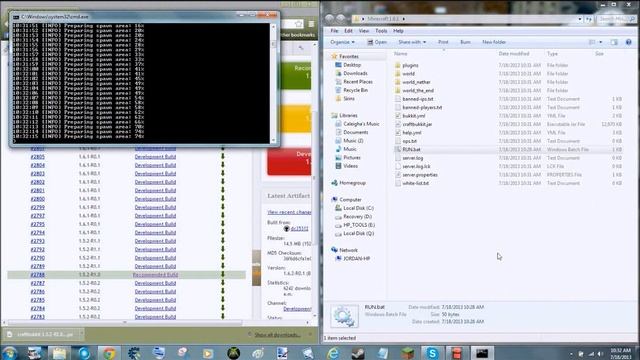Click the Burn toolbar button

465,42
